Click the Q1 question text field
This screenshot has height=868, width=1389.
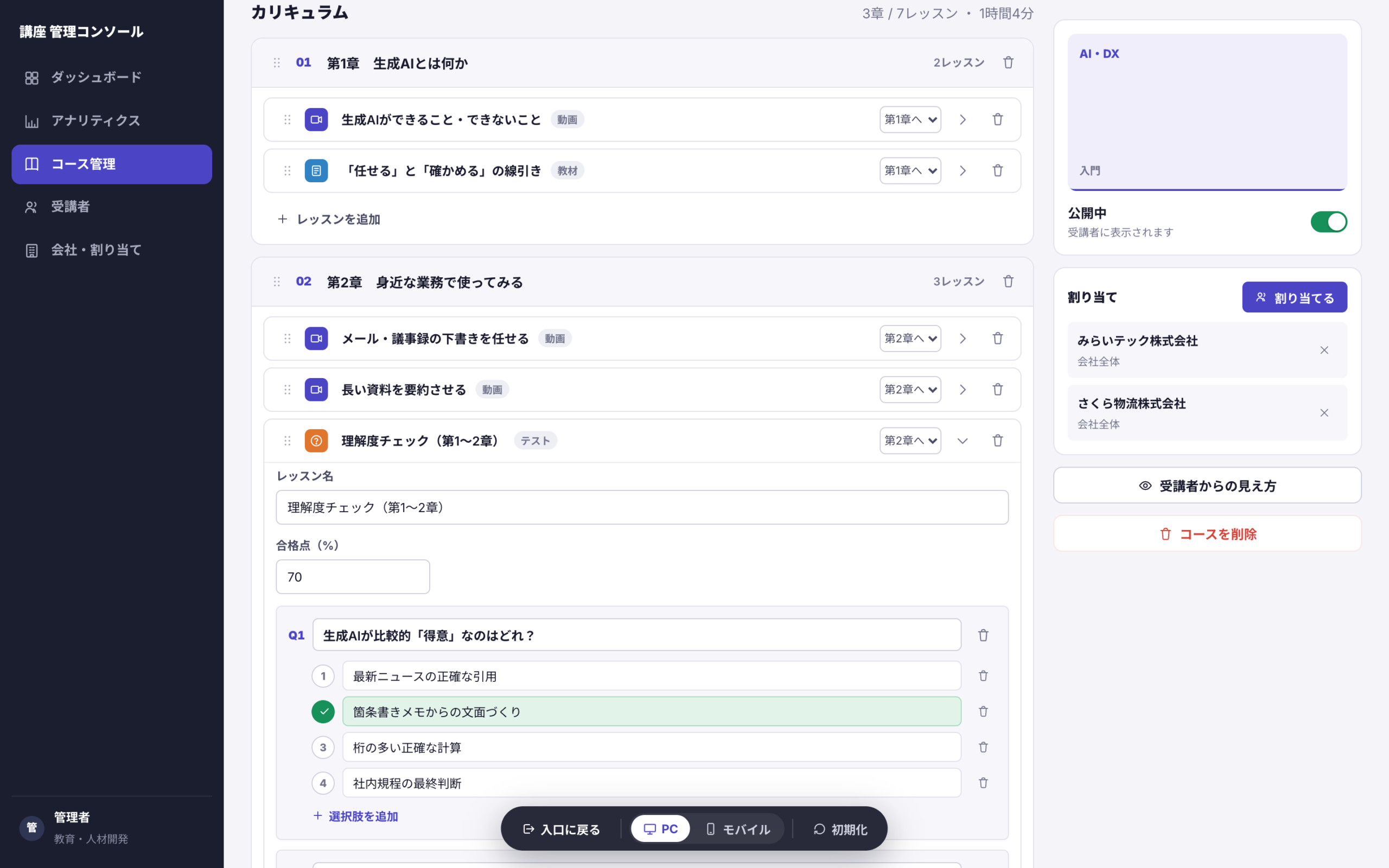click(x=636, y=635)
